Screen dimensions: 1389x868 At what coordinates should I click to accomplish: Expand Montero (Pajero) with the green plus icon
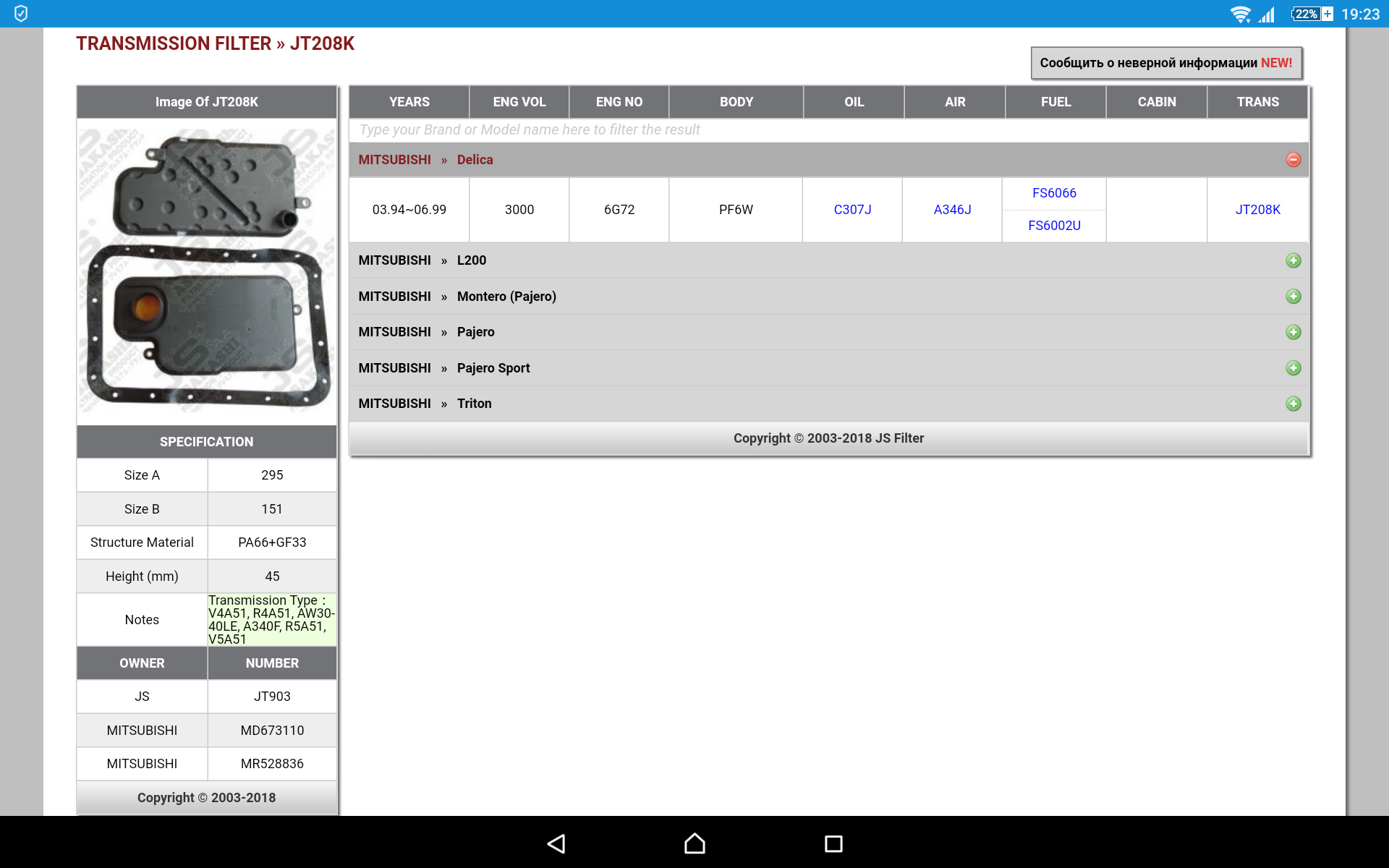(x=1293, y=297)
